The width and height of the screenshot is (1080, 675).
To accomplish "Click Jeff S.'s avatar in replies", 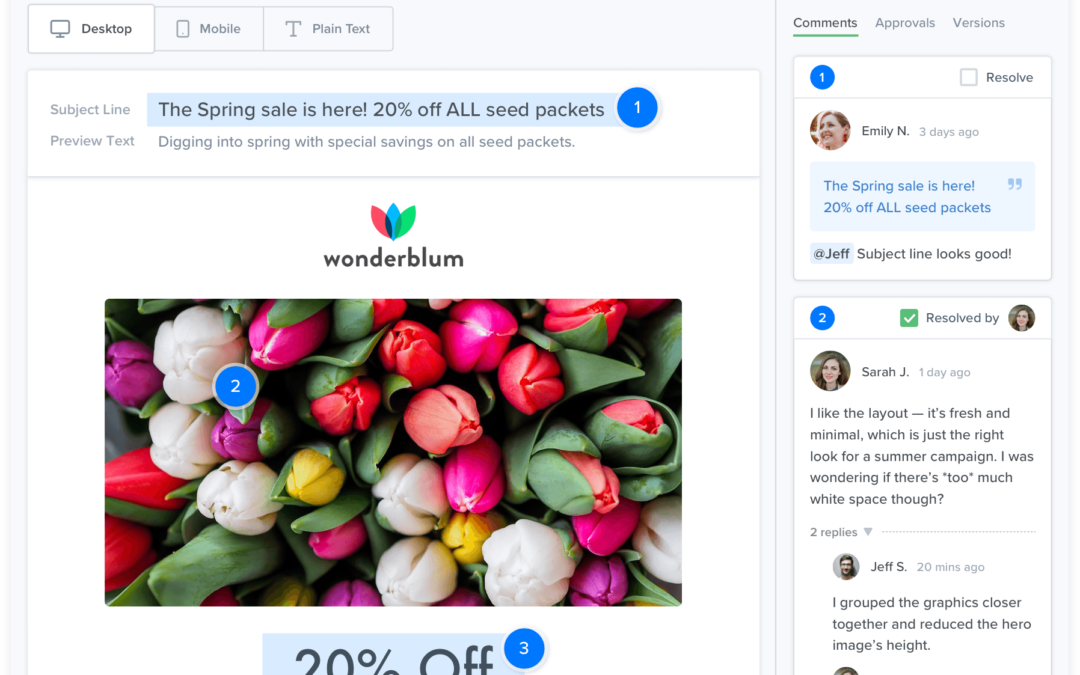I will click(x=846, y=567).
